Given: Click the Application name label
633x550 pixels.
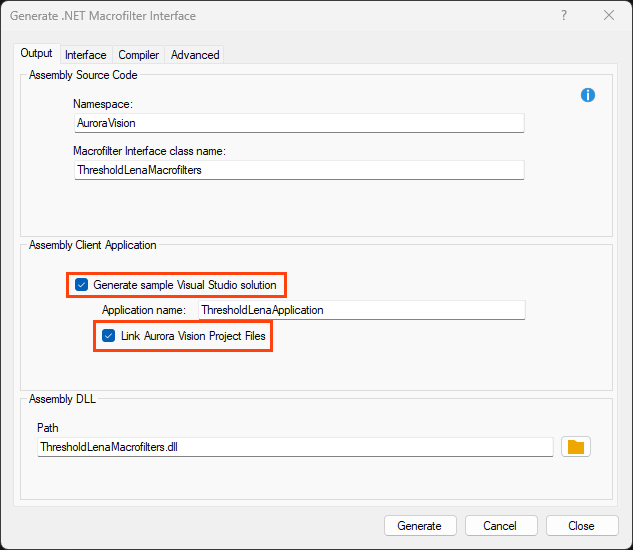Looking at the screenshot, I should point(144,310).
